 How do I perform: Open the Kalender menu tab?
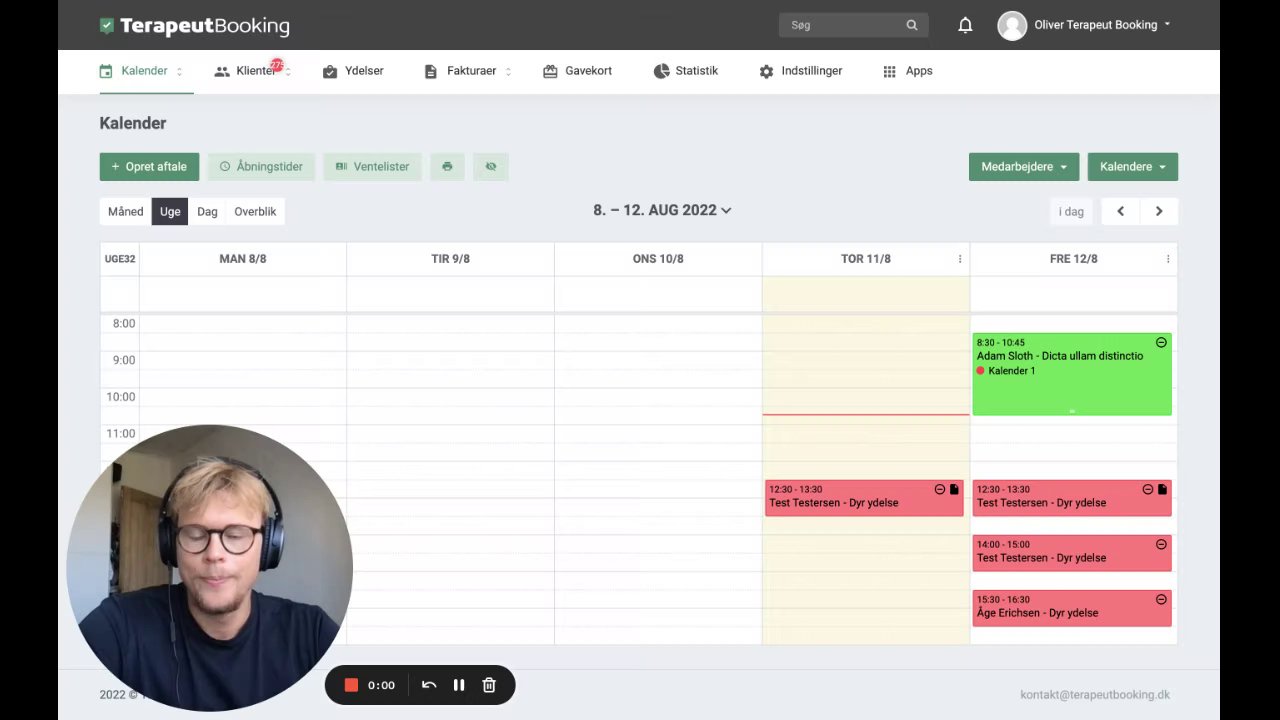coord(144,71)
